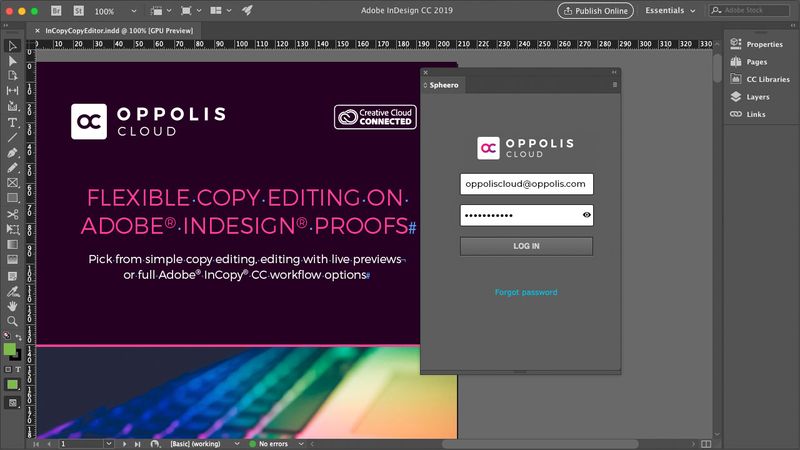Select the Rectangle tool

(12, 198)
